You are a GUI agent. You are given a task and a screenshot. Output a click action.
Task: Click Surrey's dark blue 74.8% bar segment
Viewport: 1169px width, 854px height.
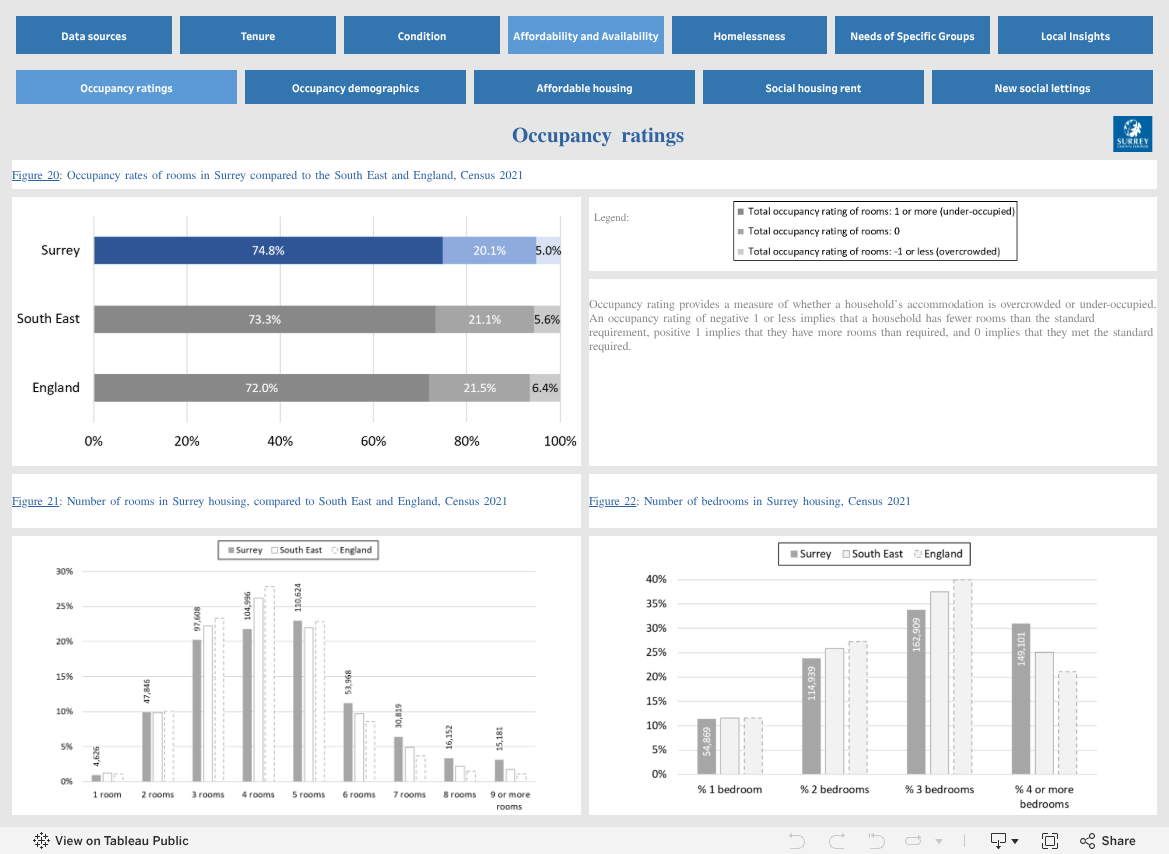268,251
